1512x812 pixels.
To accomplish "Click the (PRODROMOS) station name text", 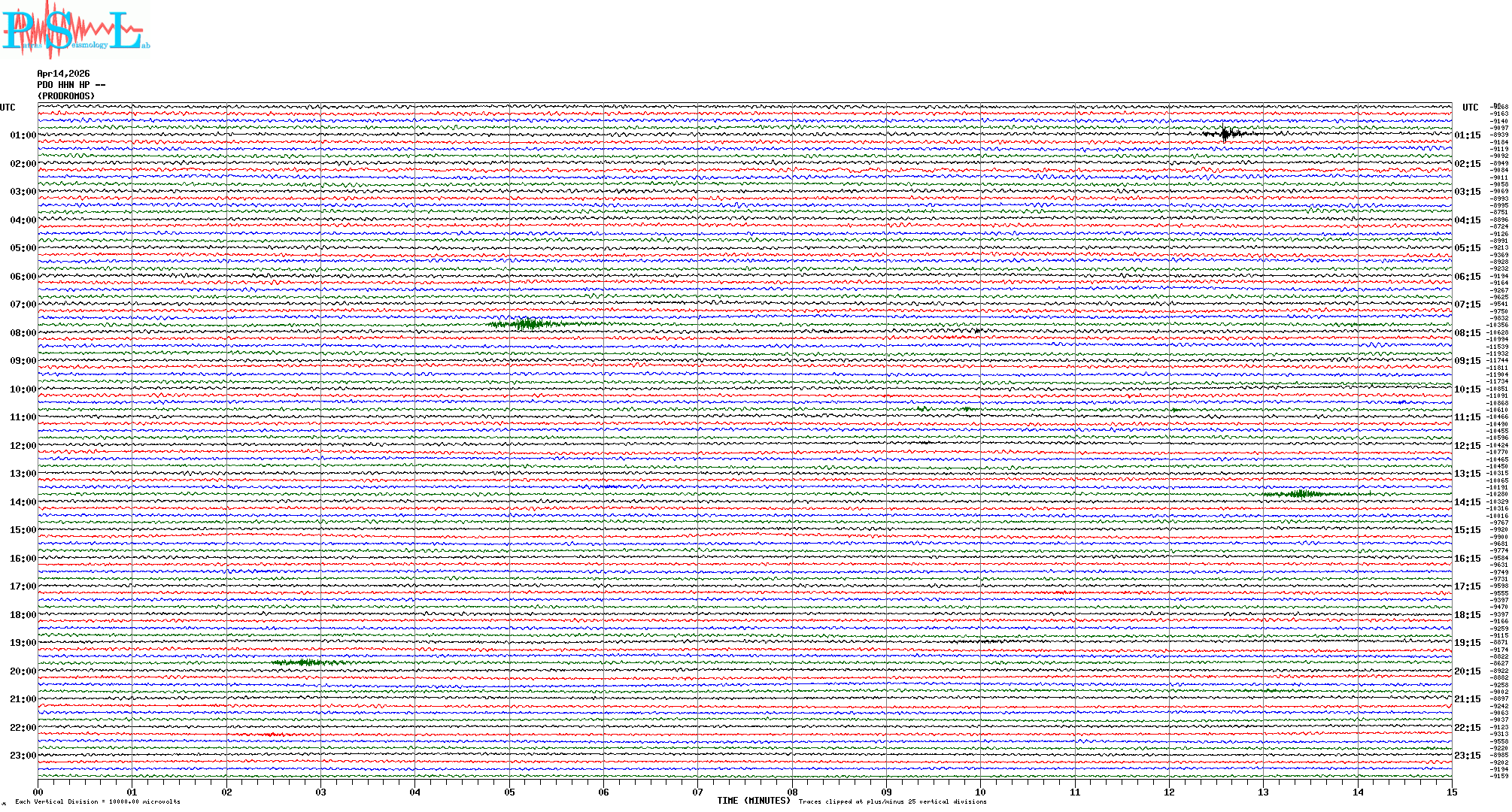I will click(66, 96).
